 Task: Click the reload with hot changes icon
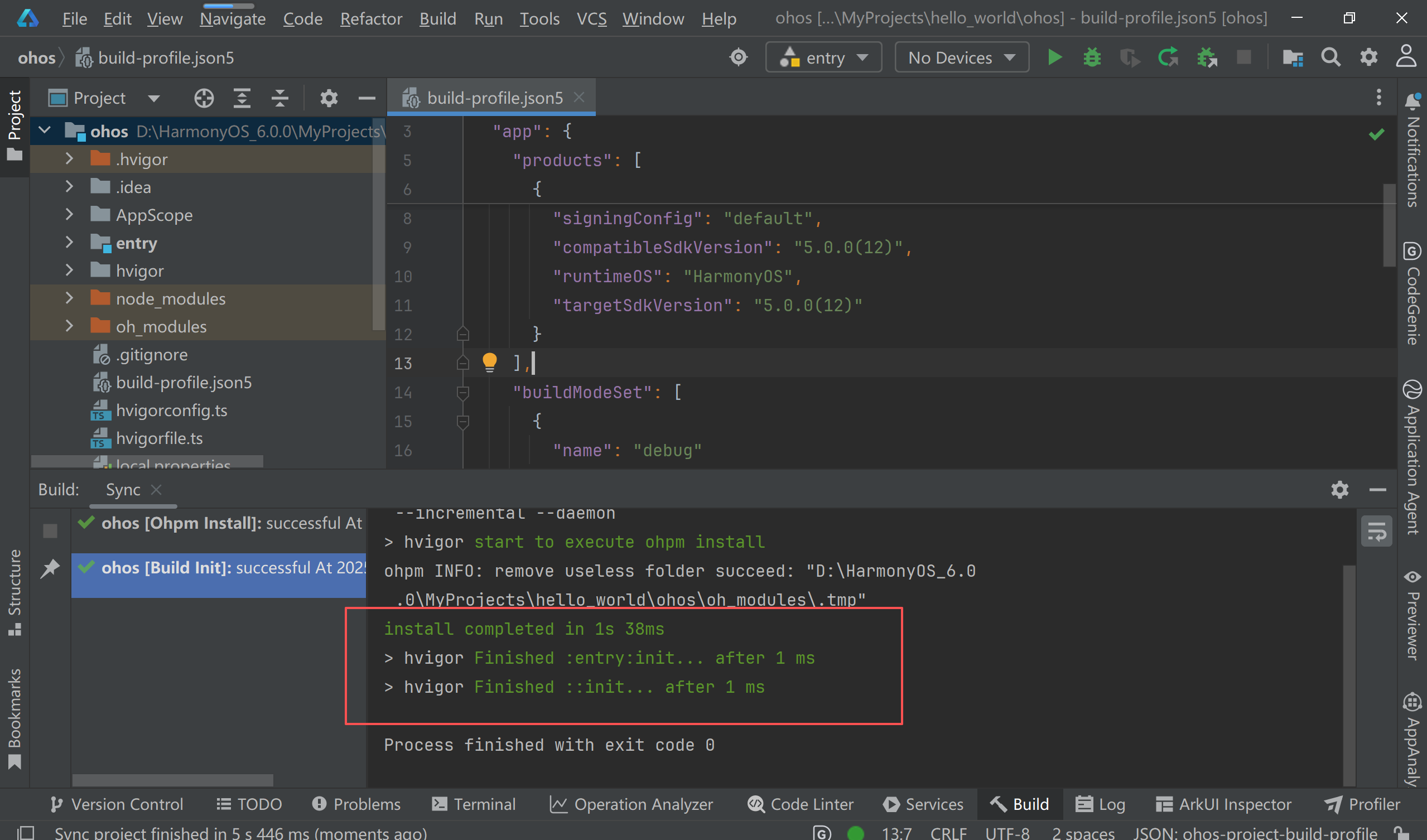[x=1168, y=57]
